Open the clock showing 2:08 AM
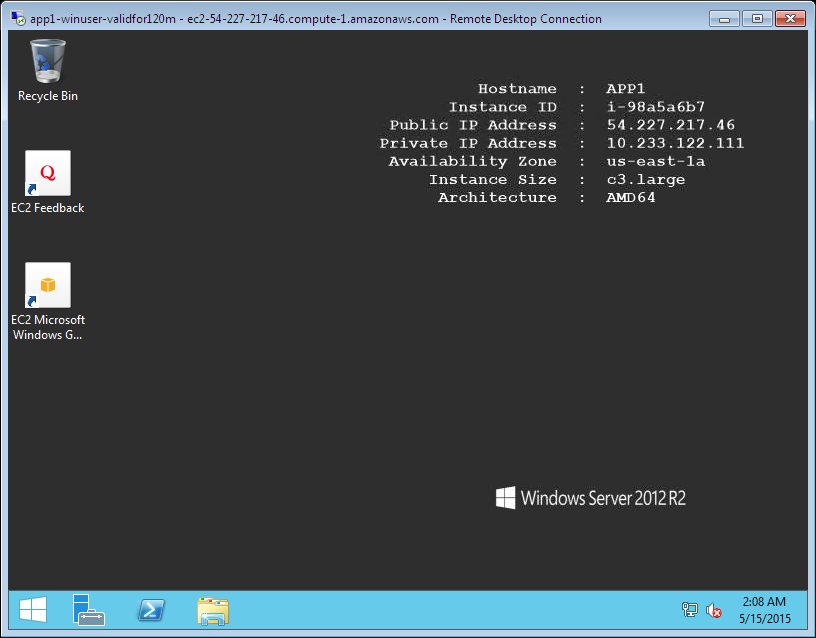 (764, 602)
